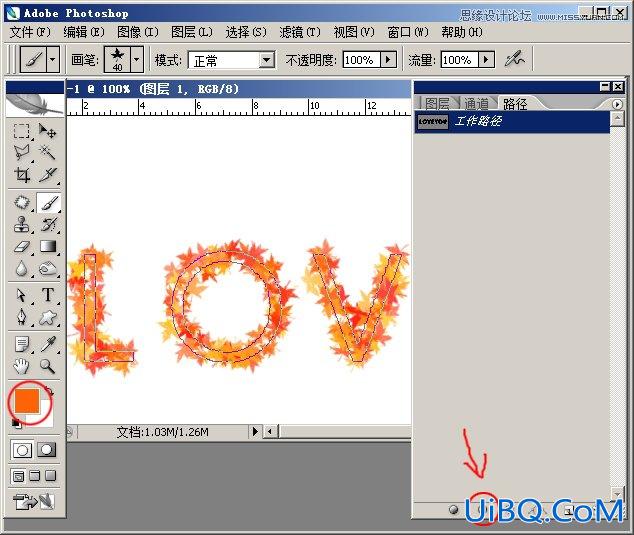634x535 pixels.
Task: Open brush preset picker arrow beside 40
Action: (137, 59)
